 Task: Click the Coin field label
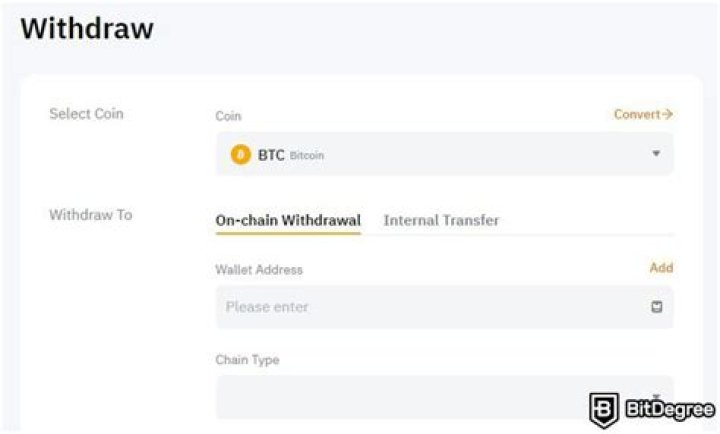click(x=228, y=116)
